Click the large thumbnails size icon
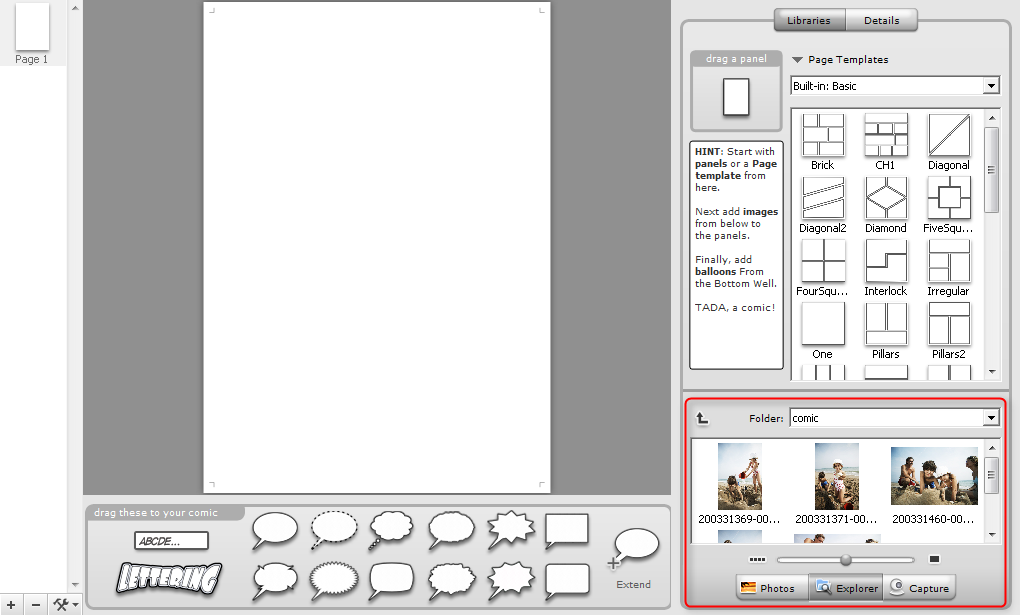This screenshot has width=1020, height=615. point(934,559)
